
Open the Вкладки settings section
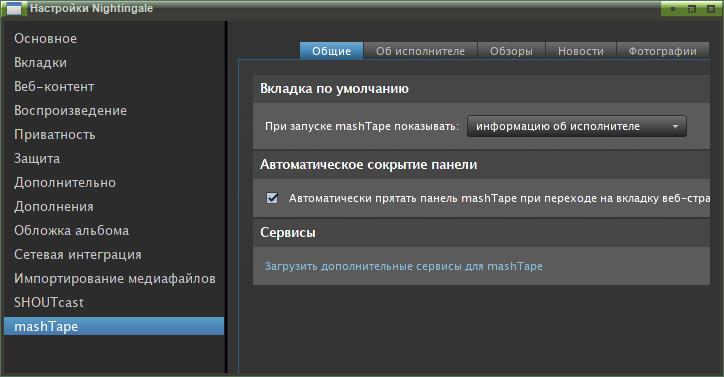(x=114, y=62)
